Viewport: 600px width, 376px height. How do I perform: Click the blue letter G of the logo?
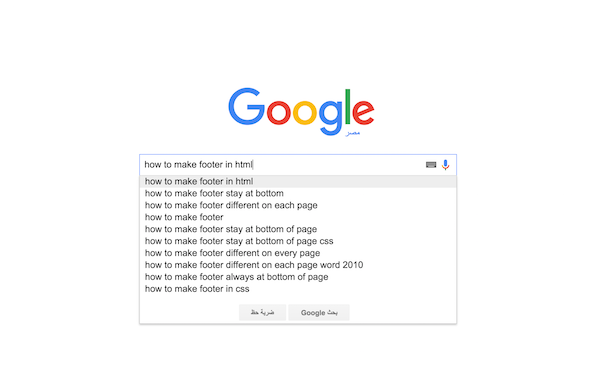246,106
